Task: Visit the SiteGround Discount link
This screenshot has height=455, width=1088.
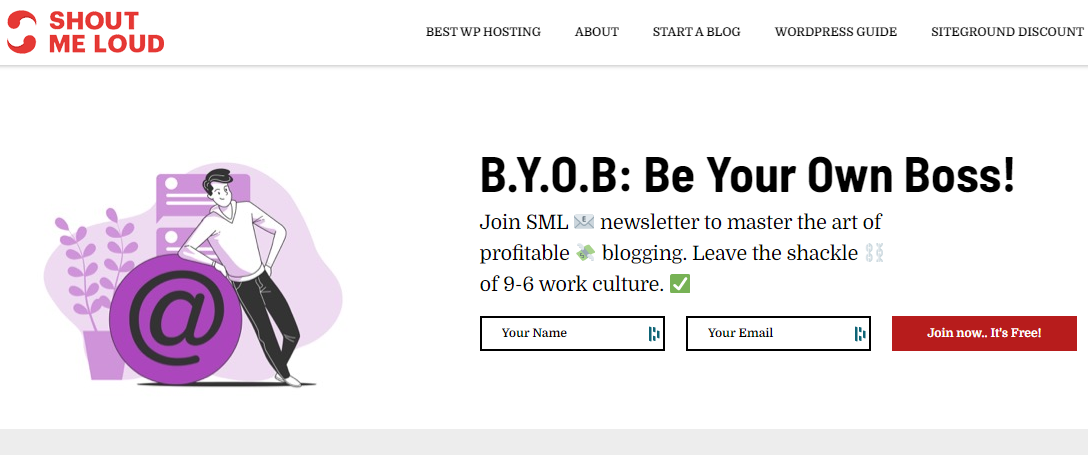Action: pos(1008,32)
